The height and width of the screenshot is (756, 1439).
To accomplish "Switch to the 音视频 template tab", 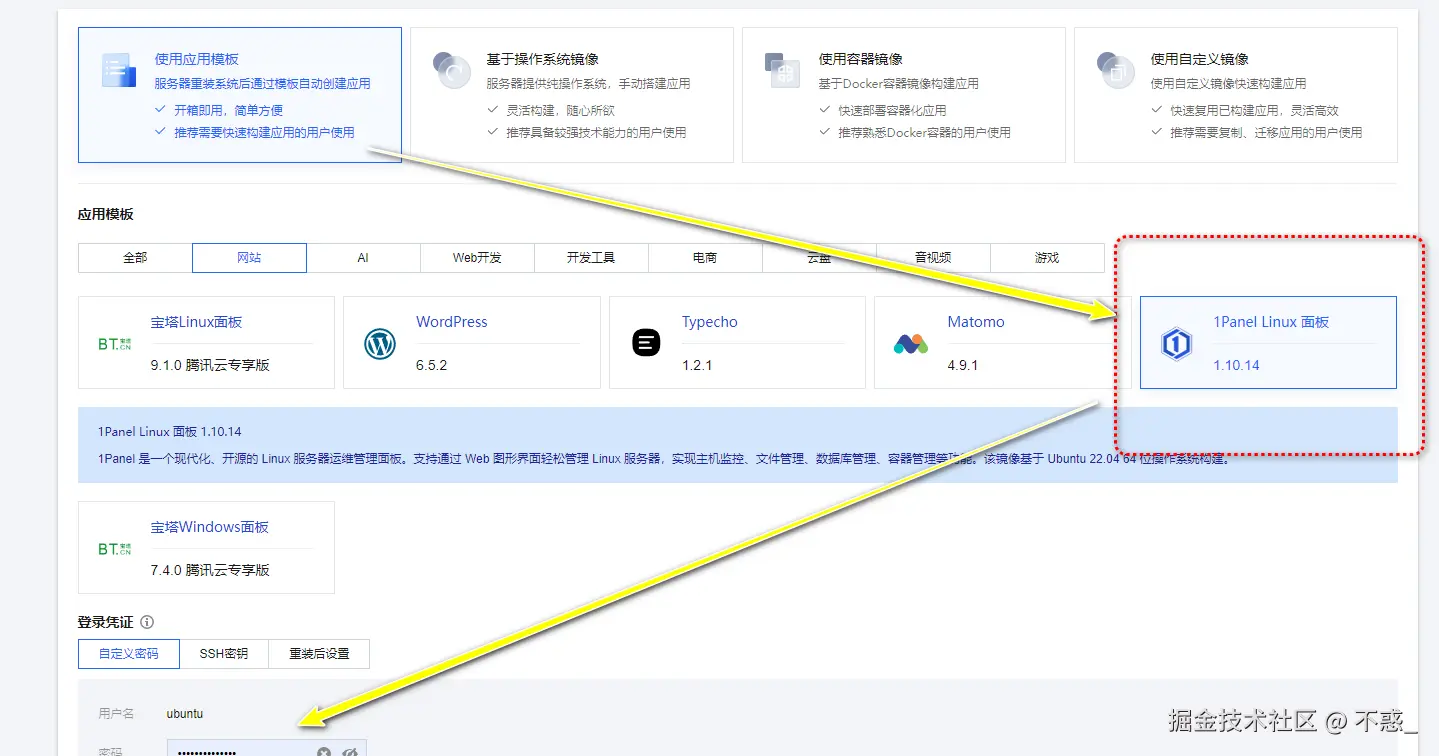I will [x=933, y=258].
